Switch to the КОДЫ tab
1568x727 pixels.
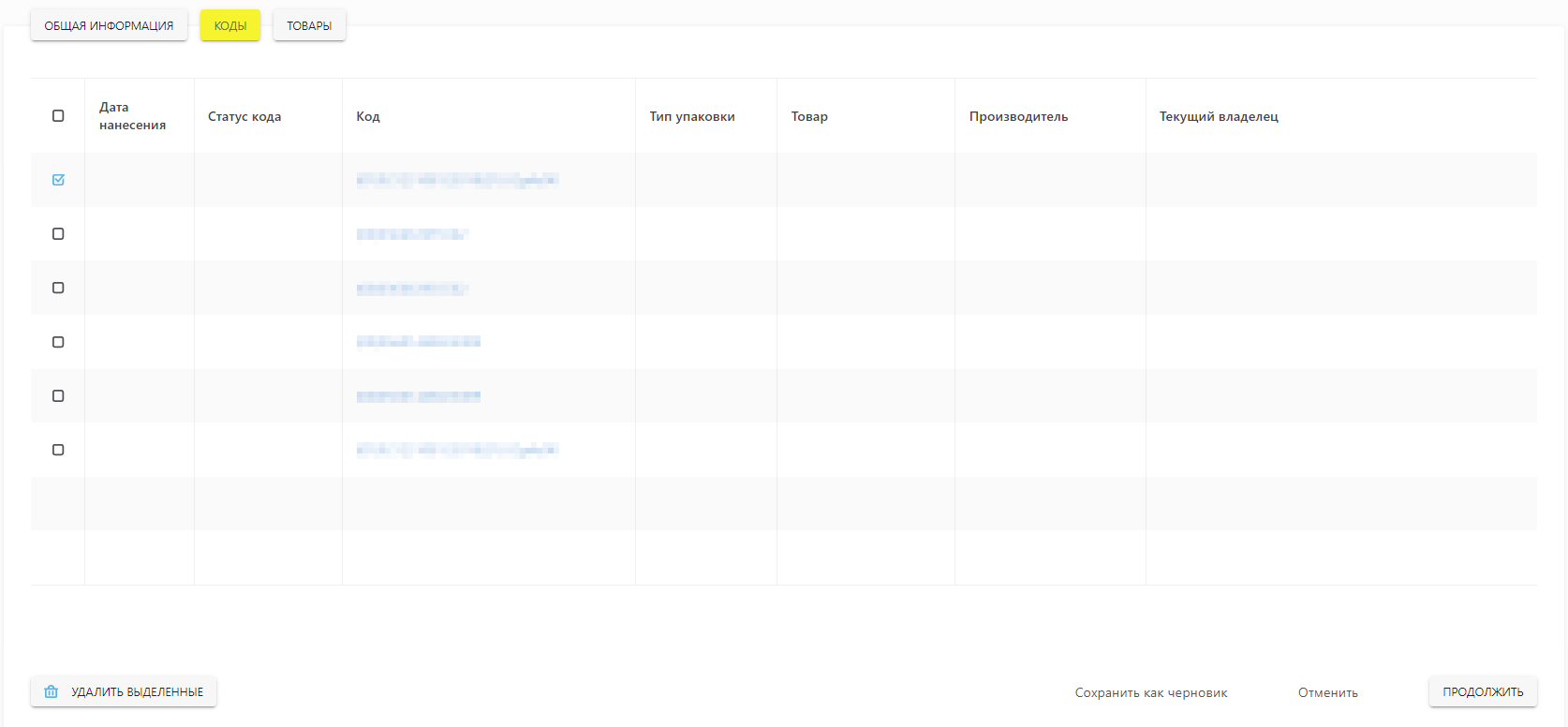pos(230,25)
